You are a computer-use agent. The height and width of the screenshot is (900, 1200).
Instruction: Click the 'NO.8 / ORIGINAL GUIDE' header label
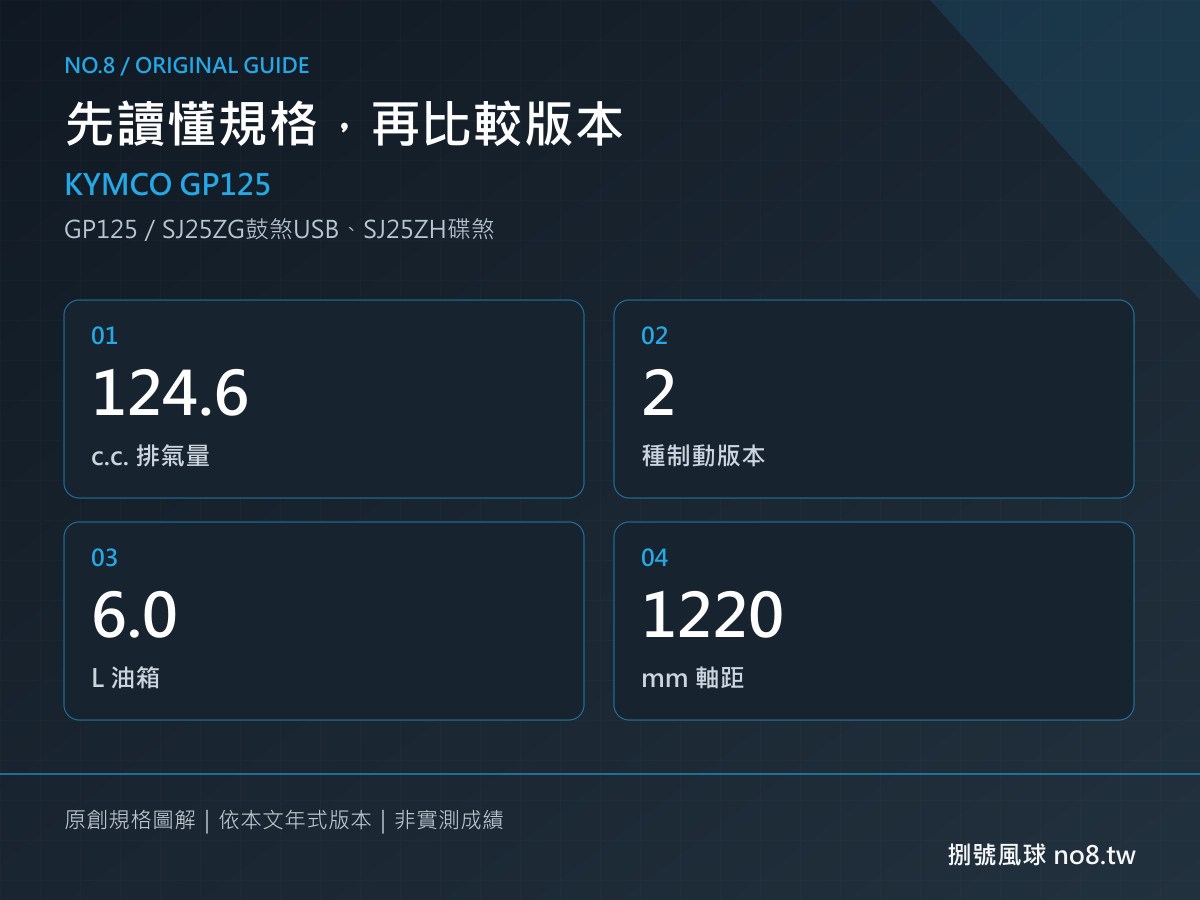187,66
